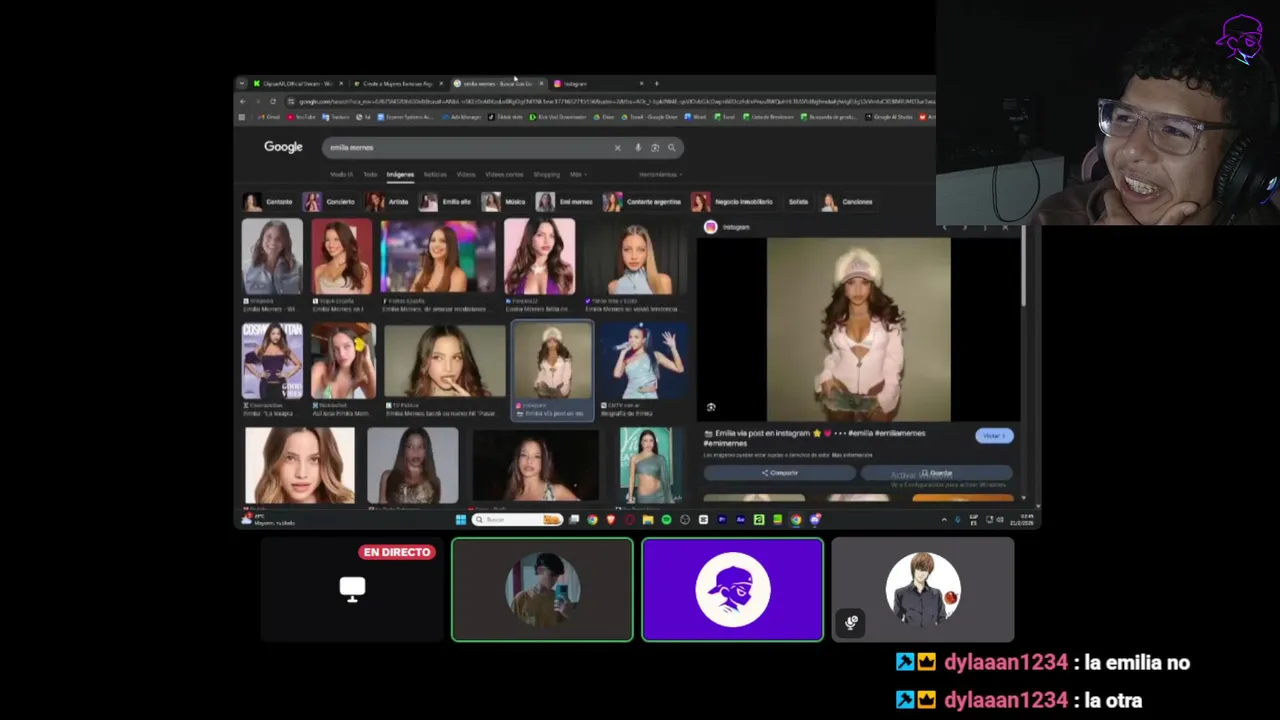The height and width of the screenshot is (720, 1280).
Task: Select the call participant with mirror selfie avatar
Action: [542, 590]
